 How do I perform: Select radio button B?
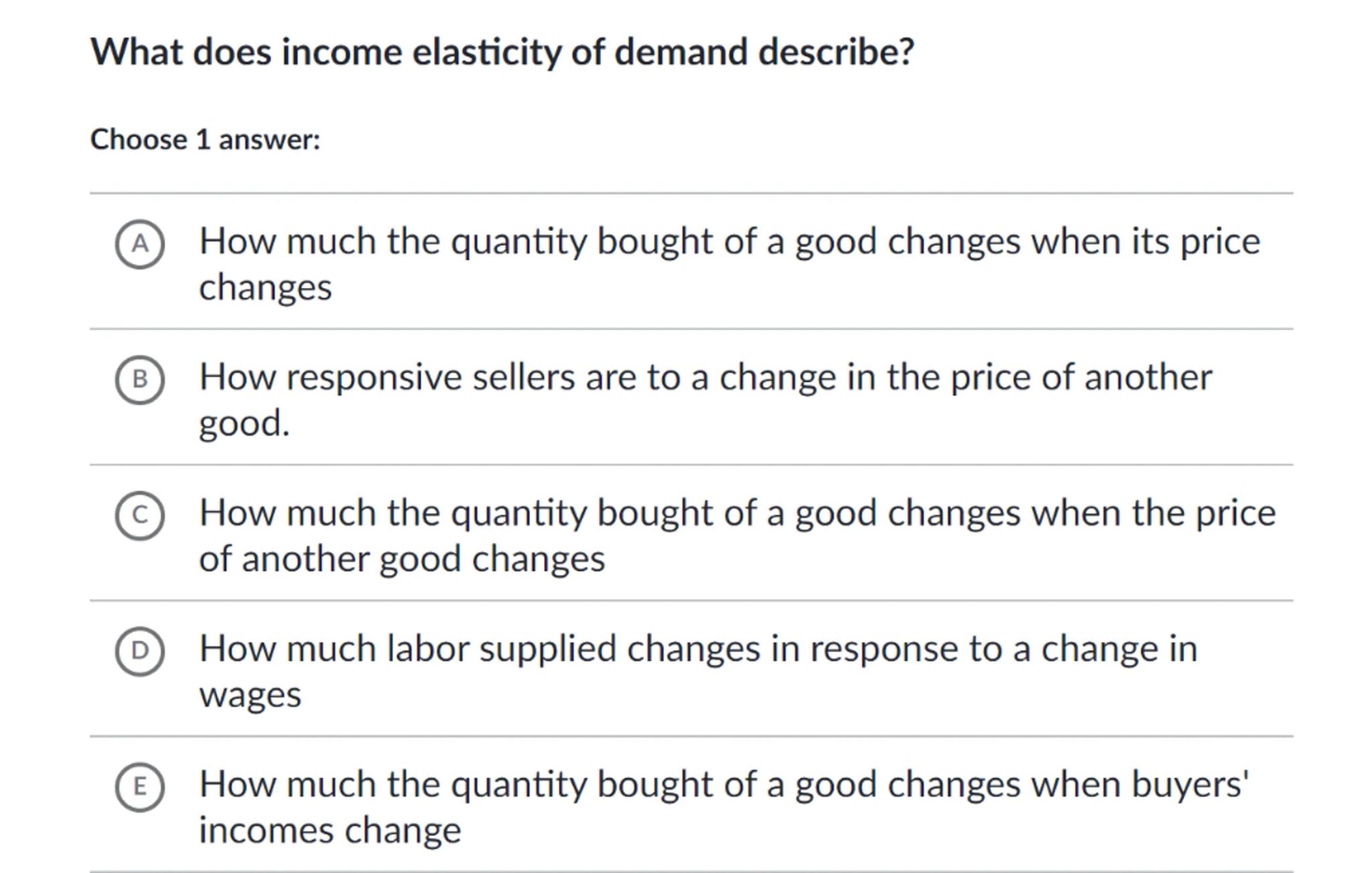tap(139, 380)
